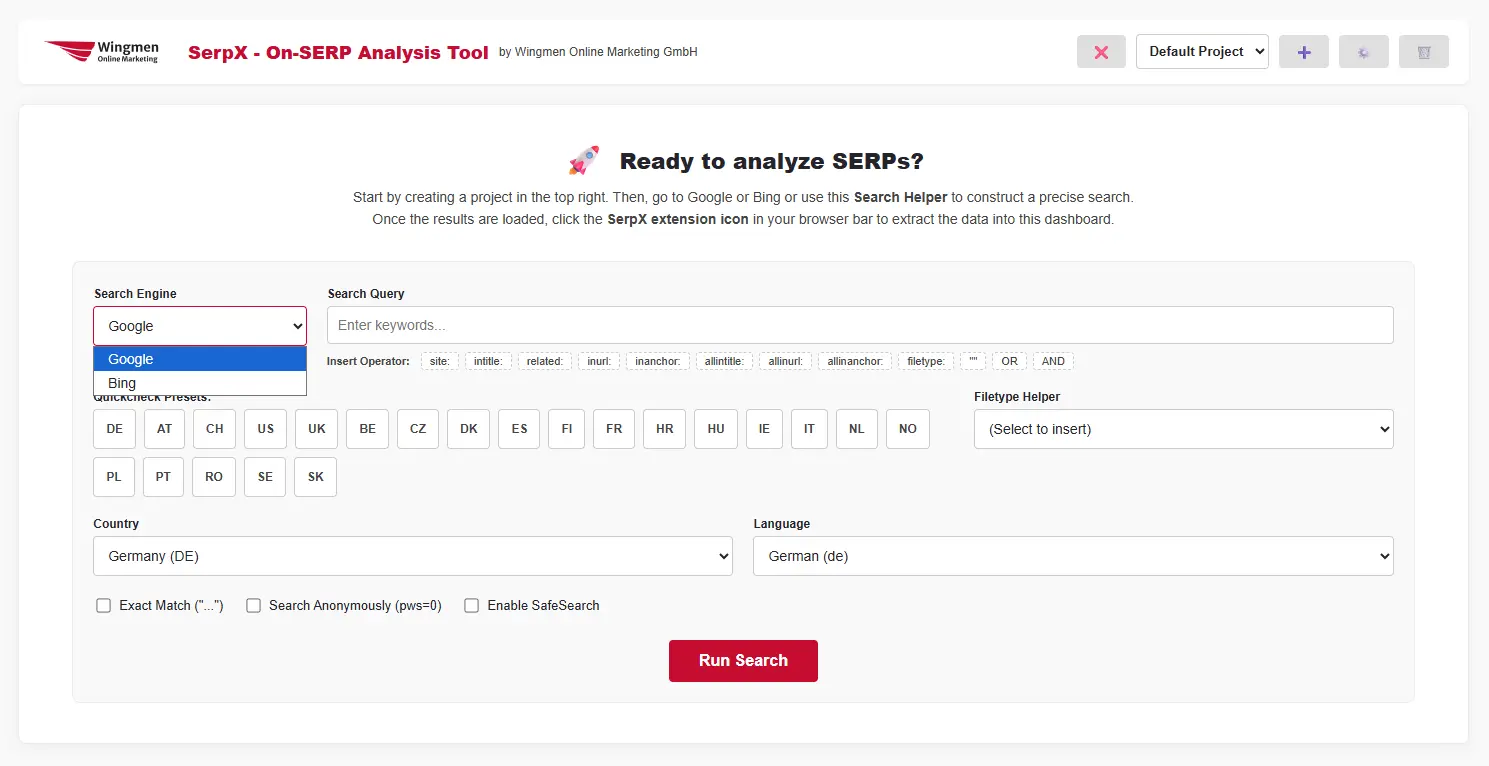1489x766 pixels.
Task: Insert the allinanchor: operator
Action: tap(855, 361)
